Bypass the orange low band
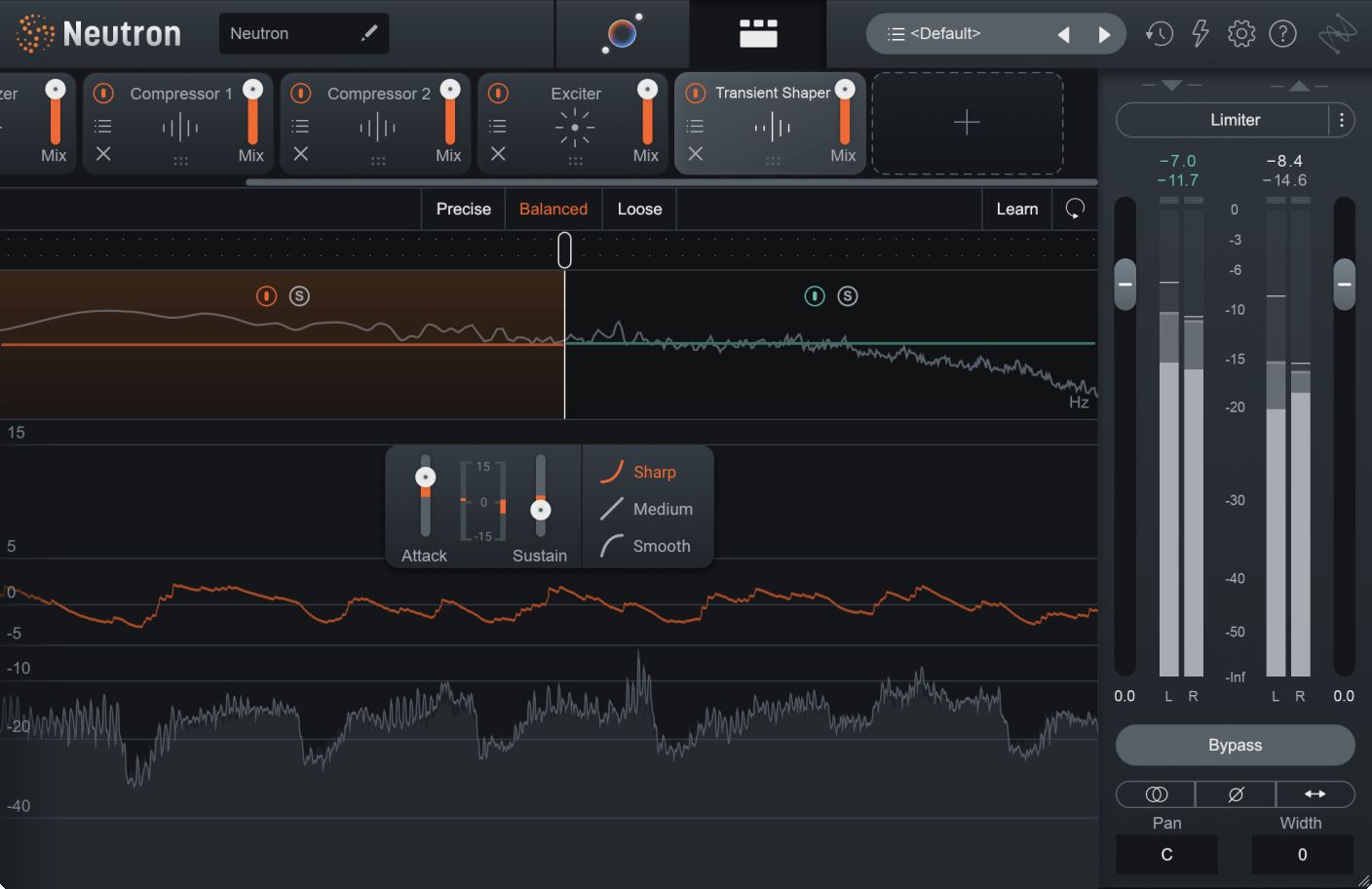This screenshot has height=889, width=1372. (266, 295)
